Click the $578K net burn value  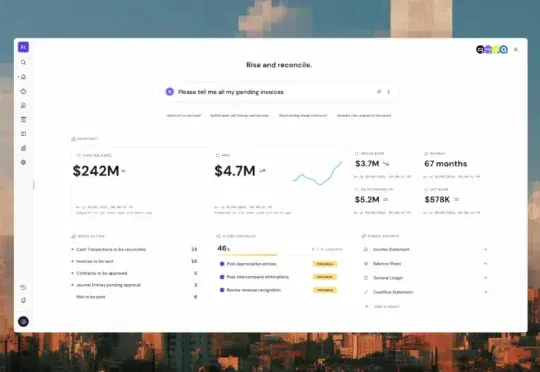tap(437, 200)
